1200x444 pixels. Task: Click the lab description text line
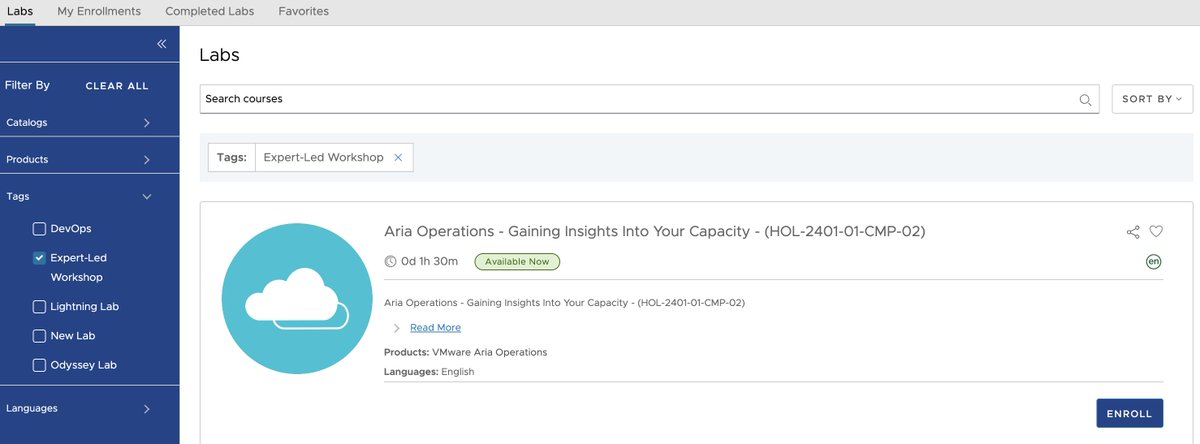coord(564,302)
